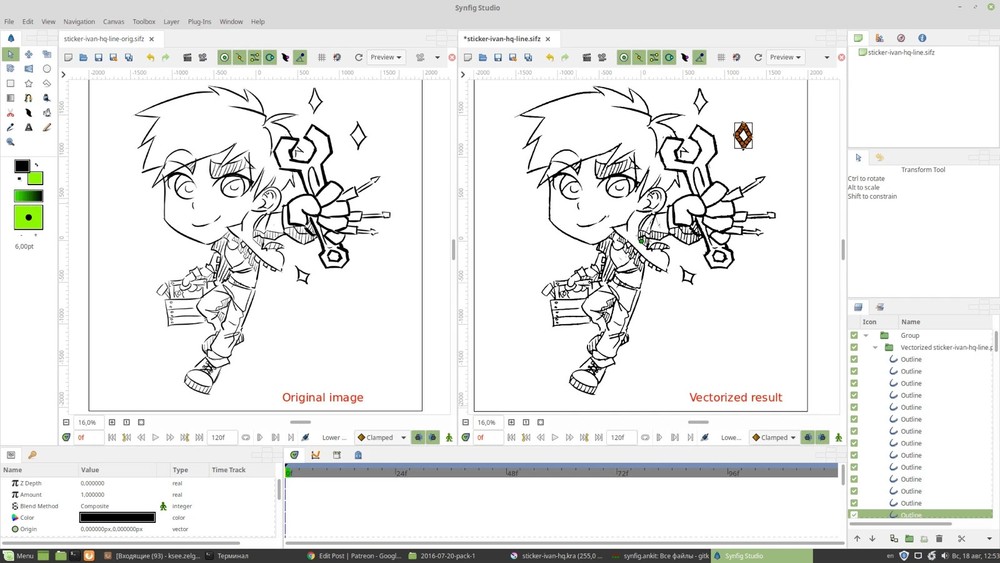
Task: Toggle visibility checkbox of the Group layer
Action: 854,335
